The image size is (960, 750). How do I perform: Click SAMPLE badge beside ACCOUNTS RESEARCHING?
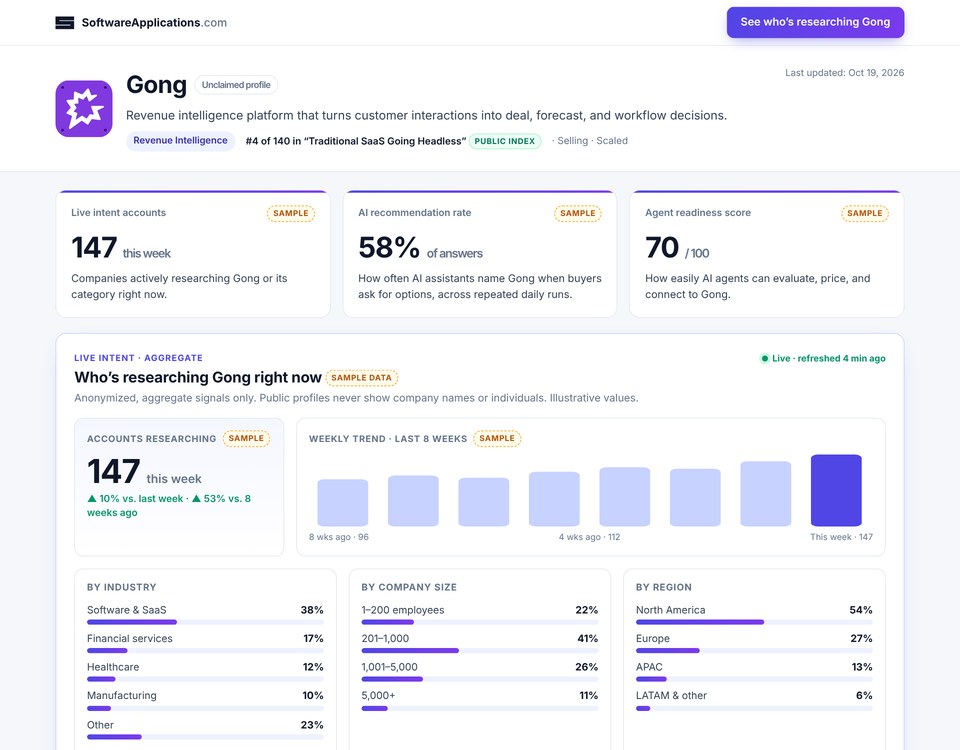pos(246,438)
